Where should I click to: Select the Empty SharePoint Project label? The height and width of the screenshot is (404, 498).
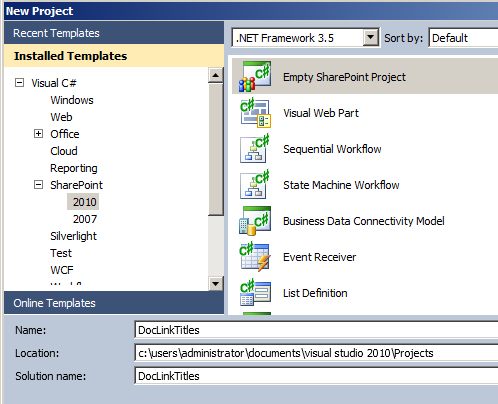[x=344, y=77]
